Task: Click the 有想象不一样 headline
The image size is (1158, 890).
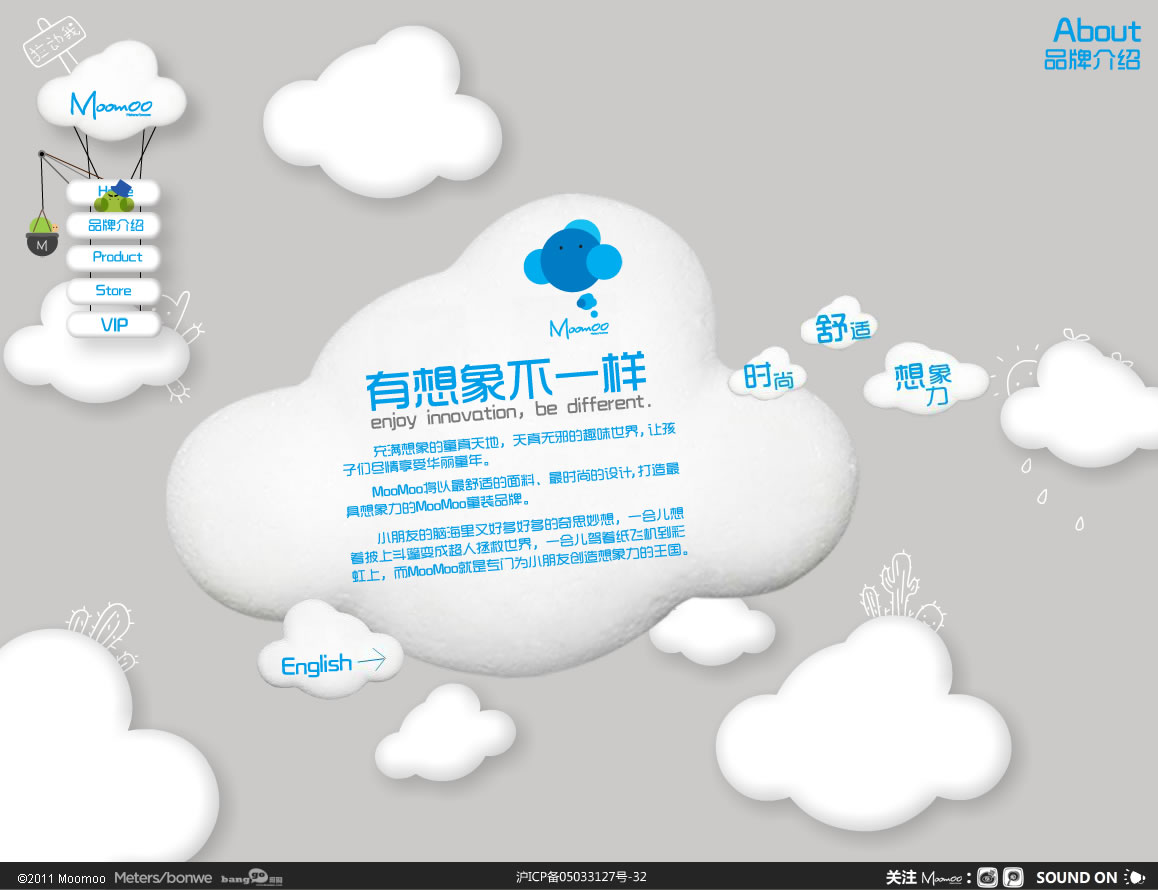Action: (x=507, y=380)
